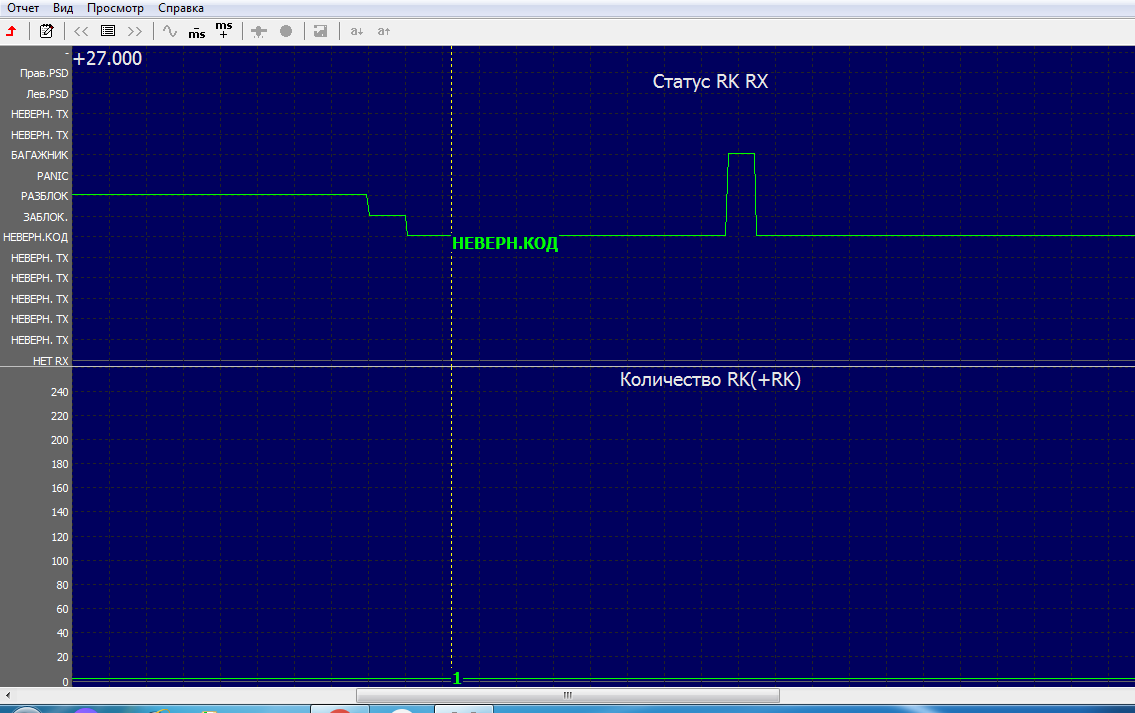The image size is (1135, 713).
Task: Open the Вид menu
Action: [63, 8]
